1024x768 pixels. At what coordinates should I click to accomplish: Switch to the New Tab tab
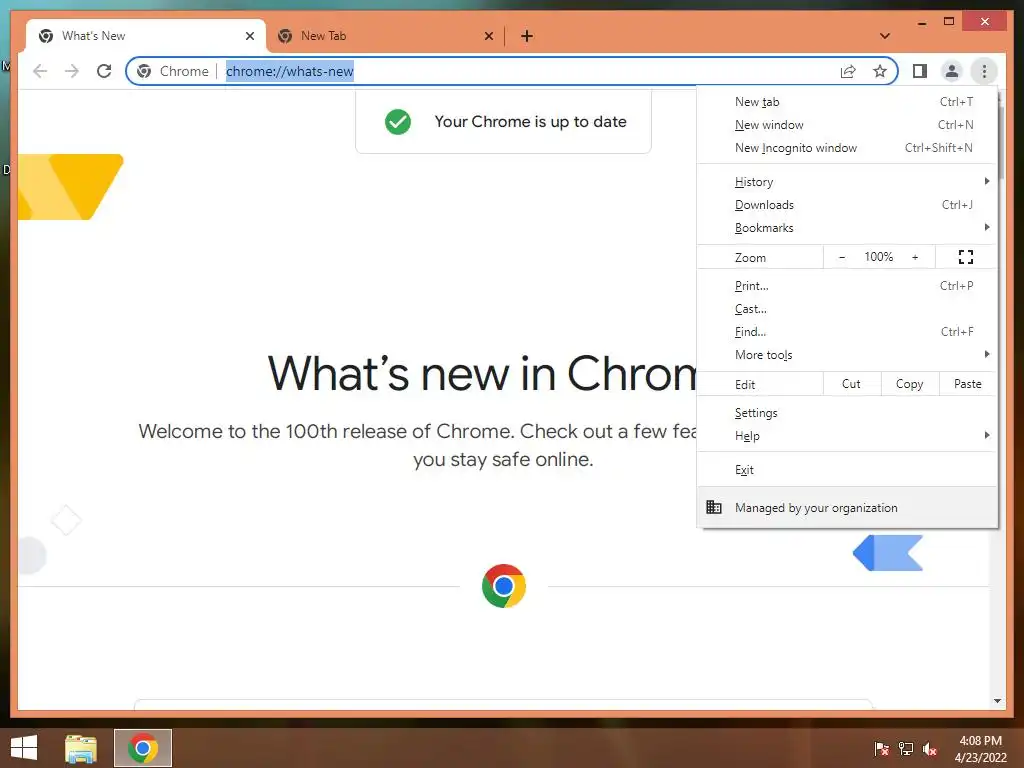click(385, 36)
